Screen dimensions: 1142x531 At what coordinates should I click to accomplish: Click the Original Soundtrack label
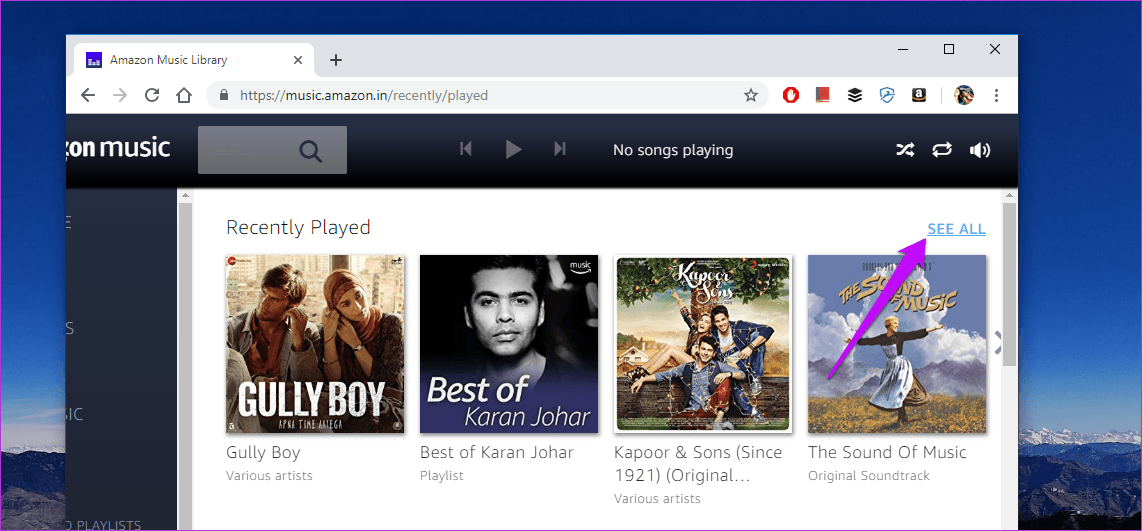pos(869,476)
